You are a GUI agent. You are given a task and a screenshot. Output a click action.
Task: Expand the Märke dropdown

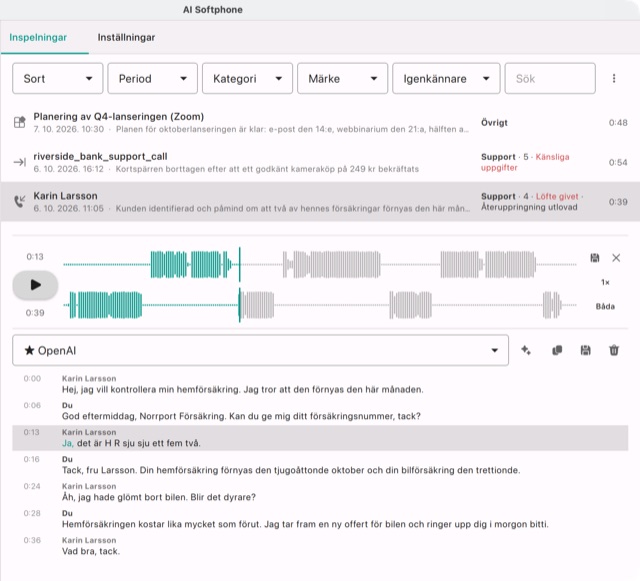[342, 78]
